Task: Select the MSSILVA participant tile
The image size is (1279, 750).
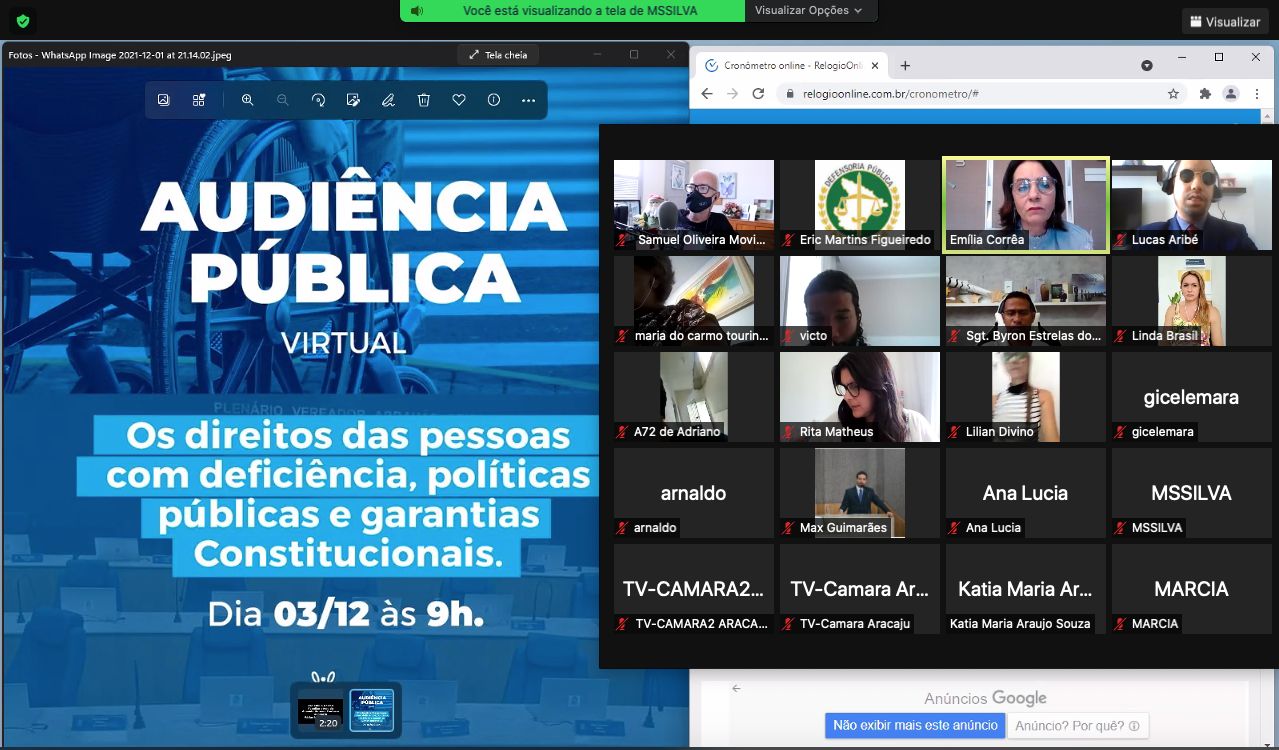Action: pos(1192,493)
